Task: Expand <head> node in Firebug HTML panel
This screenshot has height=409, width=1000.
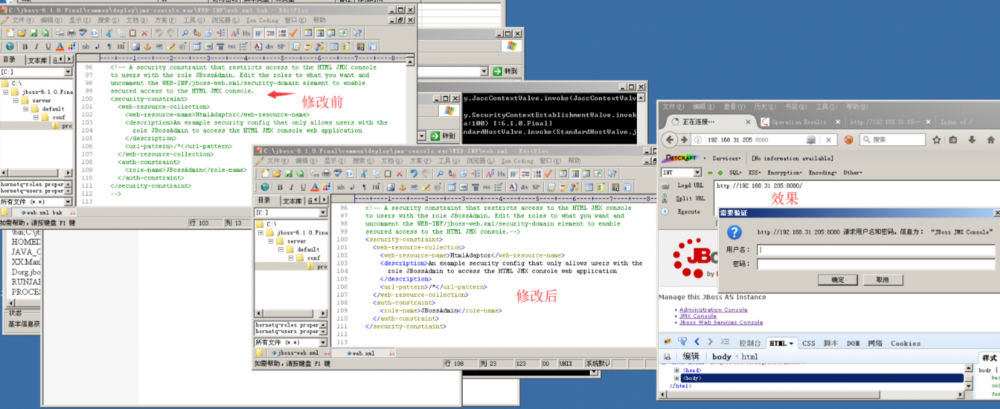Action: tap(677, 370)
